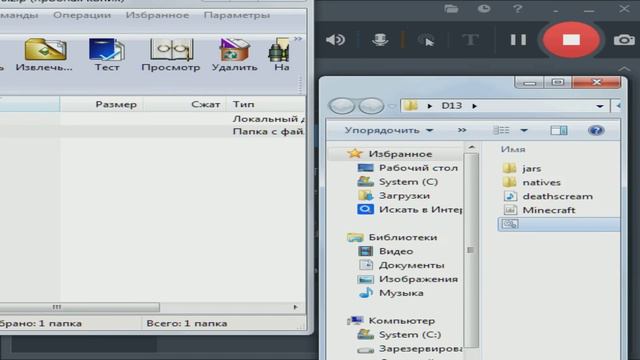Click the D13 breadcrumb in address bar
The width and height of the screenshot is (640, 360).
451,106
